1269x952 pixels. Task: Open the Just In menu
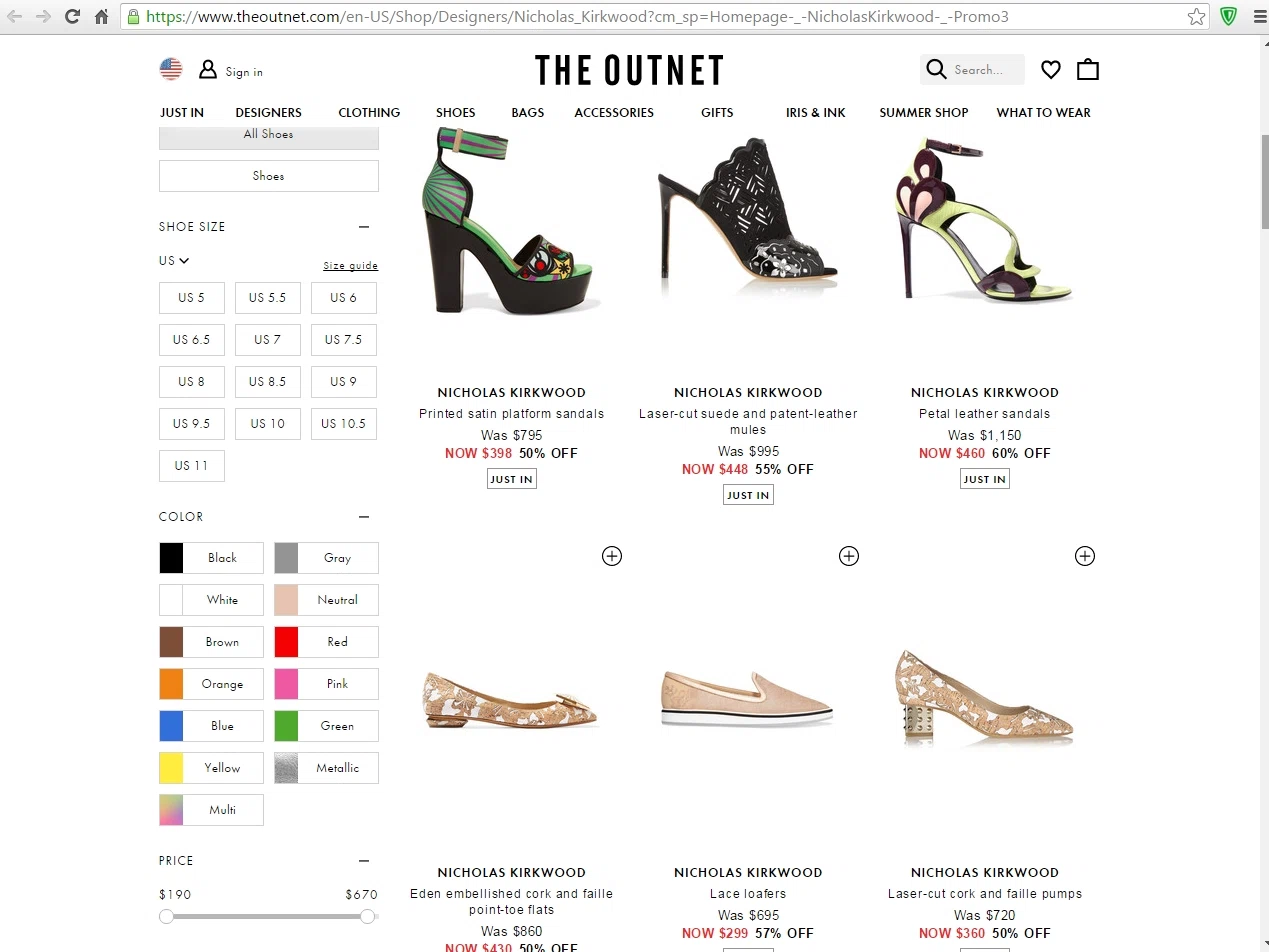[182, 113]
